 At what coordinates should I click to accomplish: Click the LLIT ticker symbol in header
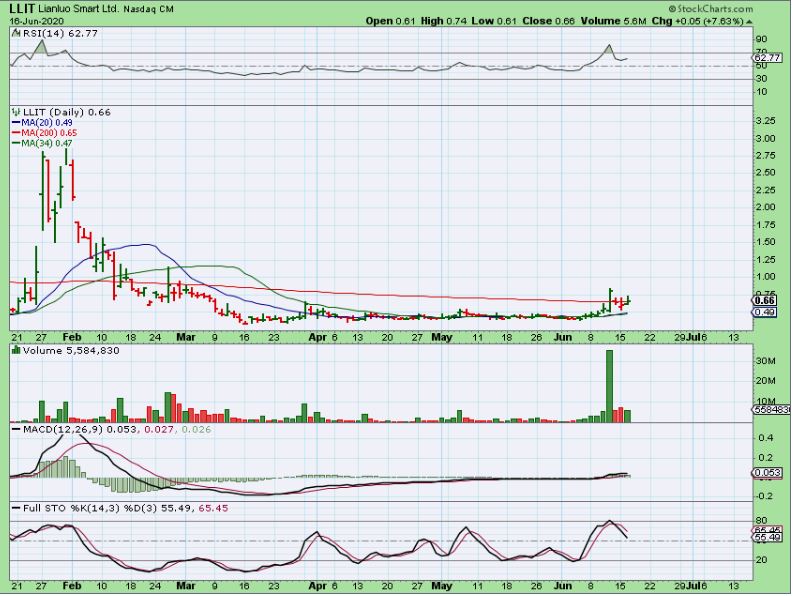click(20, 8)
